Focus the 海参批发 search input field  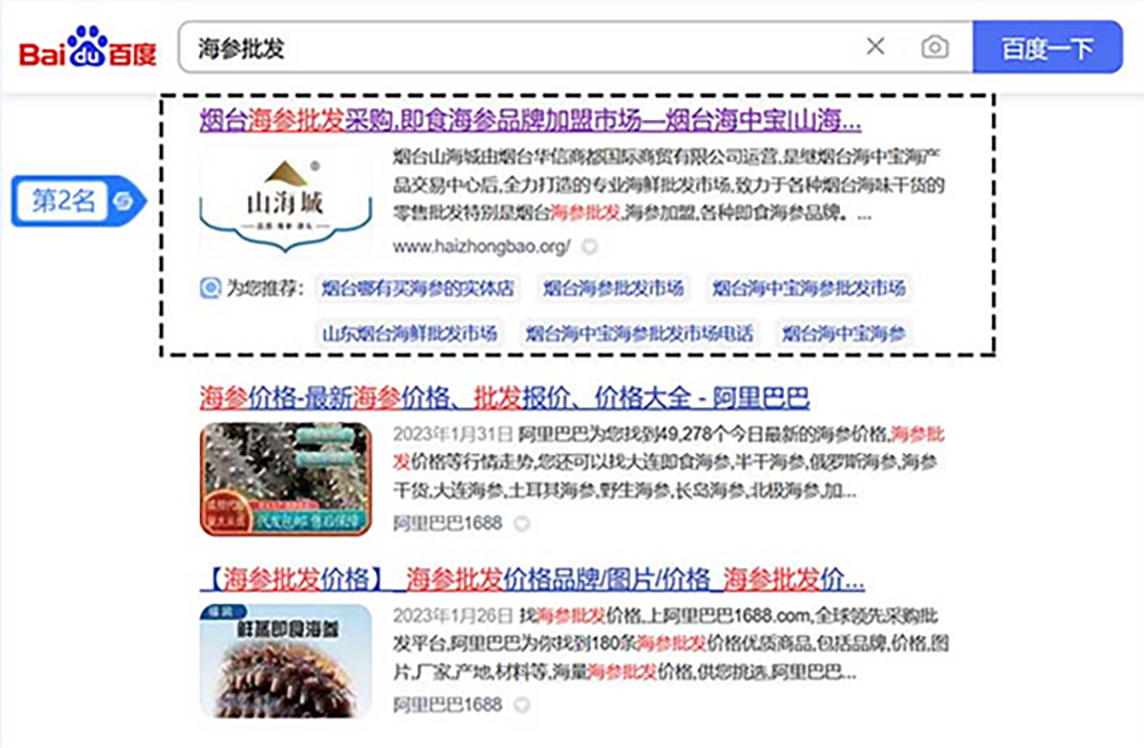click(520, 48)
